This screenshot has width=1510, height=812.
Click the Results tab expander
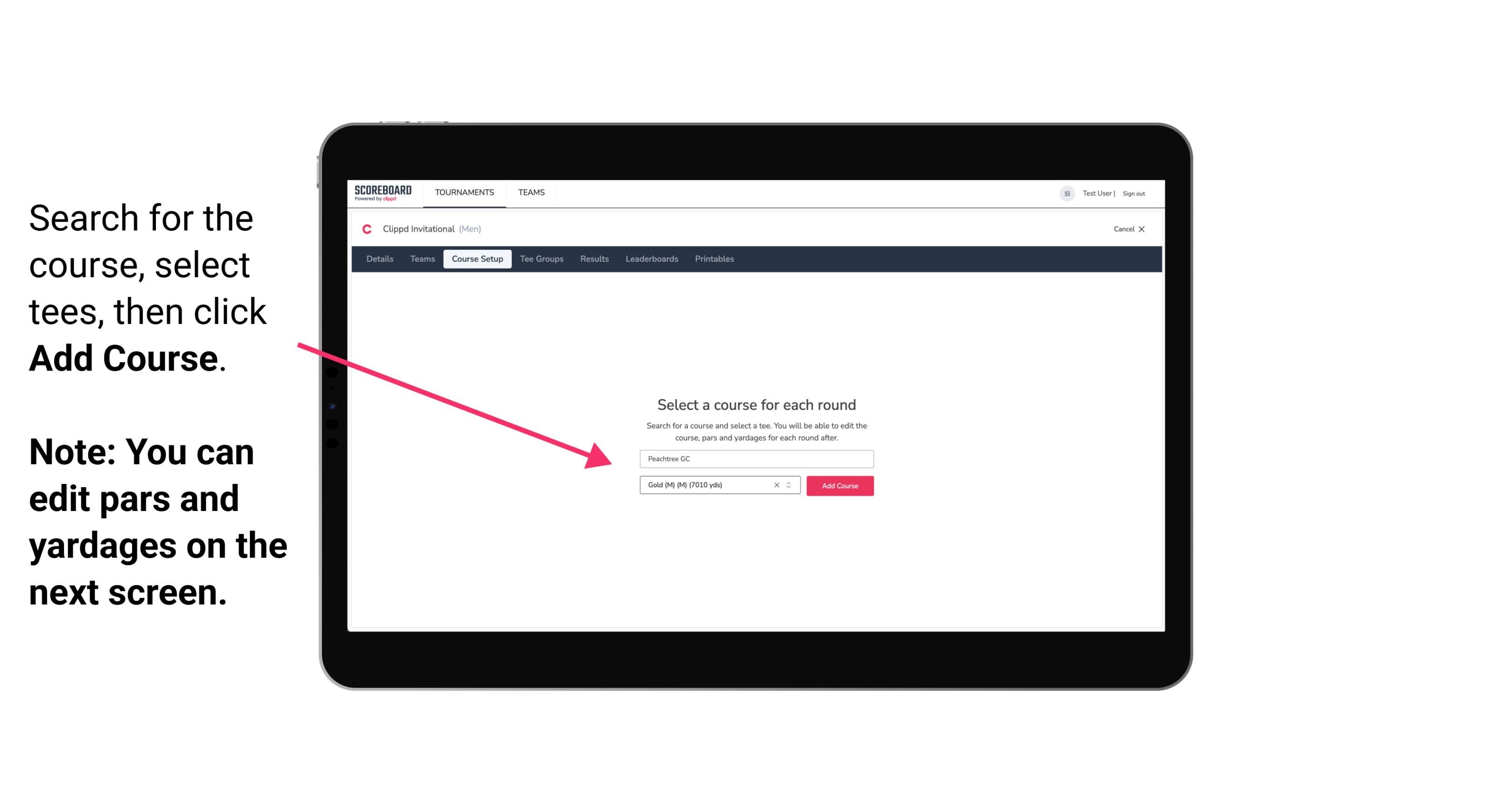pyautogui.click(x=592, y=259)
